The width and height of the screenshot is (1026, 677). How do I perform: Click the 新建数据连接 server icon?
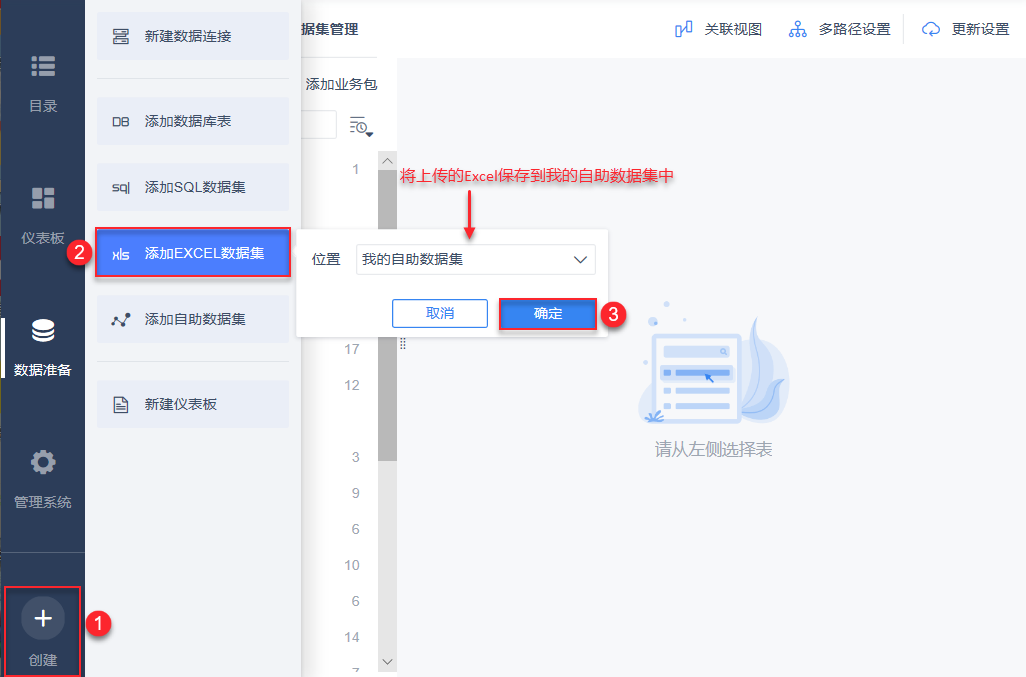coord(120,37)
